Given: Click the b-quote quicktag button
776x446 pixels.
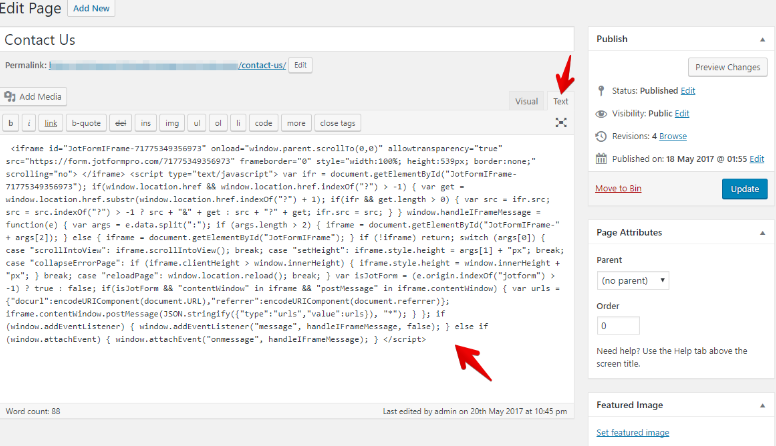Looking at the screenshot, I should coord(85,123).
